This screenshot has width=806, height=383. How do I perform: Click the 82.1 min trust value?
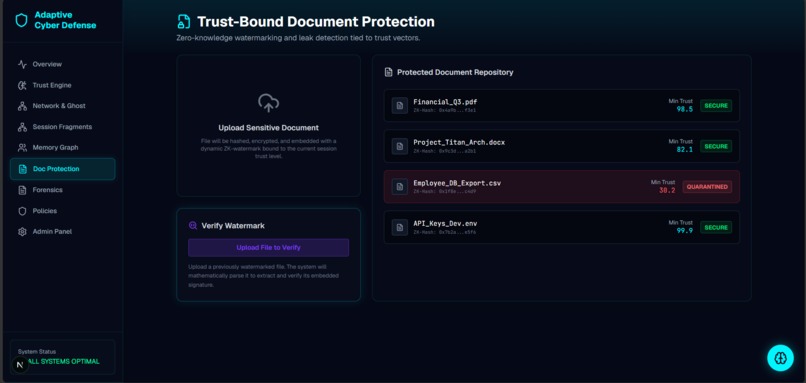click(x=685, y=150)
